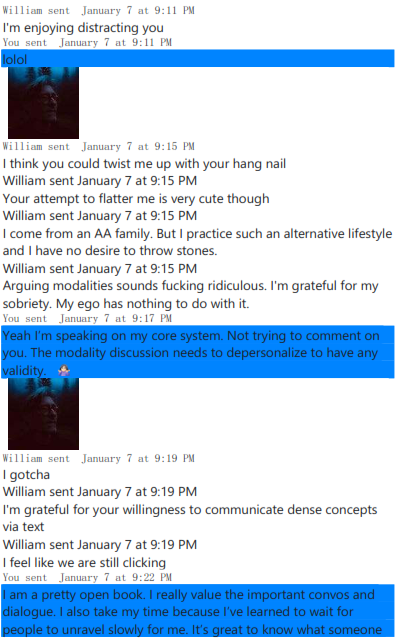This screenshot has width=396, height=641.
Task: Click 'You sent January 7 at 9:22 PM' header
Action: coord(87,577)
